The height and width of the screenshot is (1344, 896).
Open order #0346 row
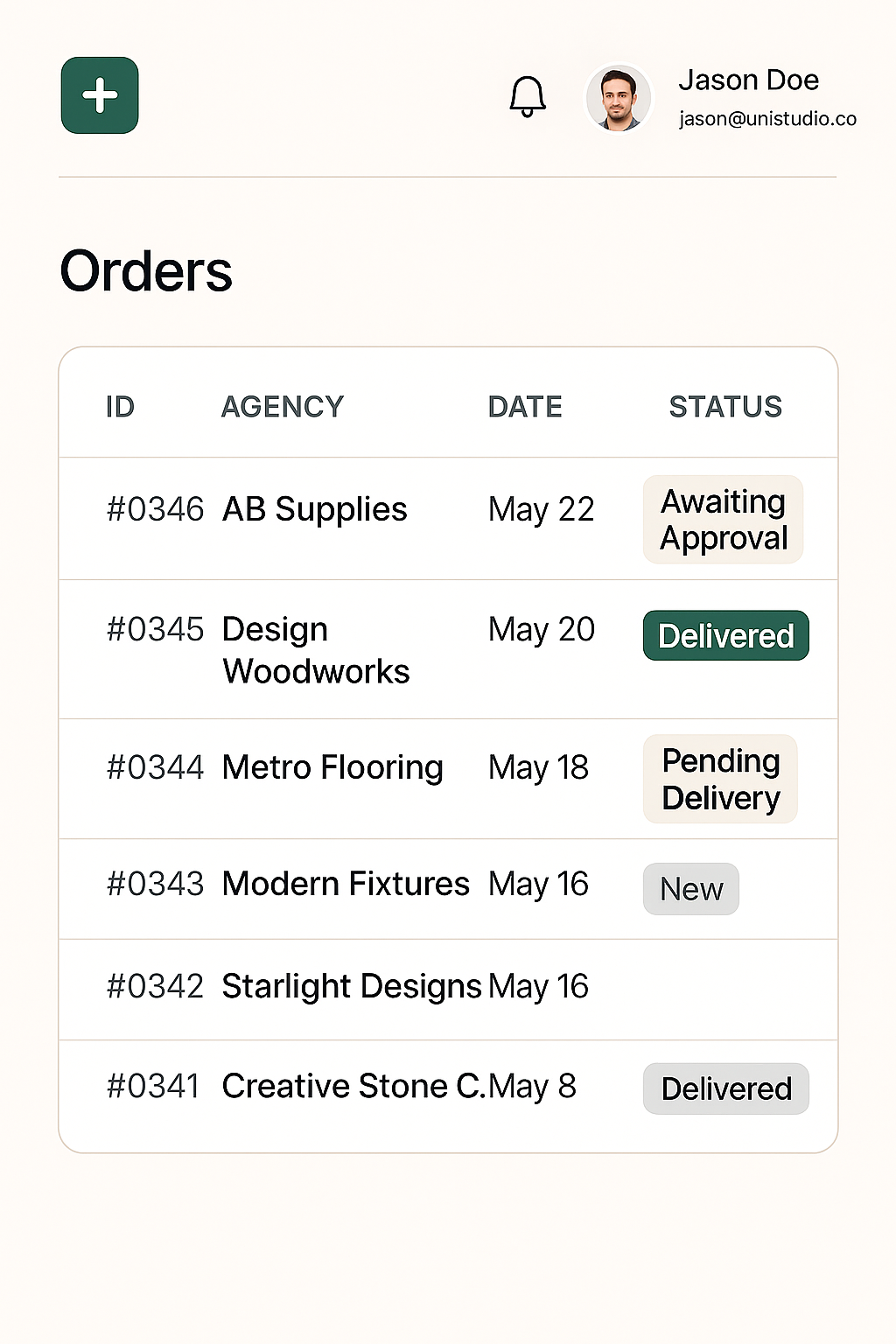[448, 519]
